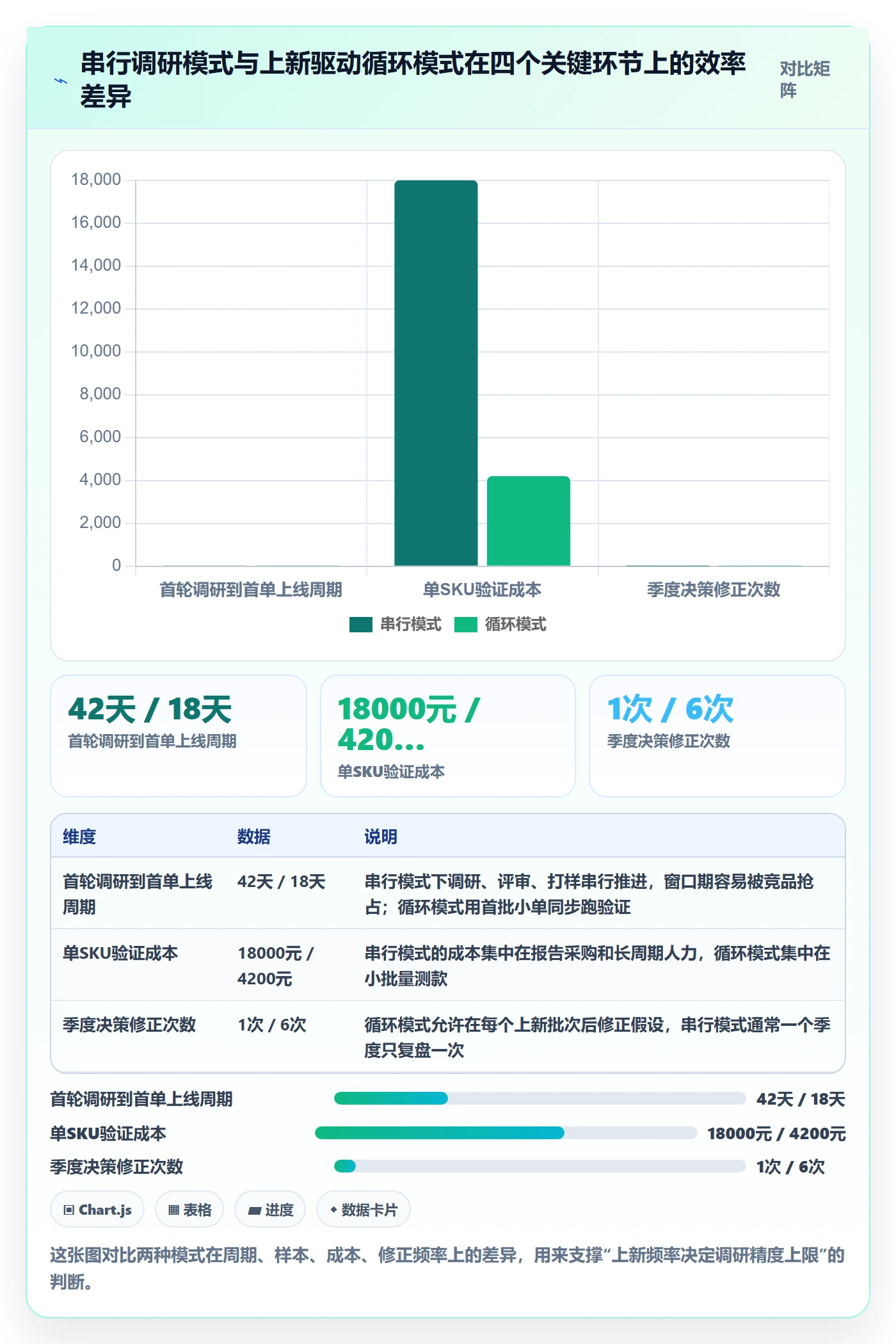Click the 单SKU验证成本 table row label
The image size is (896, 1344).
[x=120, y=953]
